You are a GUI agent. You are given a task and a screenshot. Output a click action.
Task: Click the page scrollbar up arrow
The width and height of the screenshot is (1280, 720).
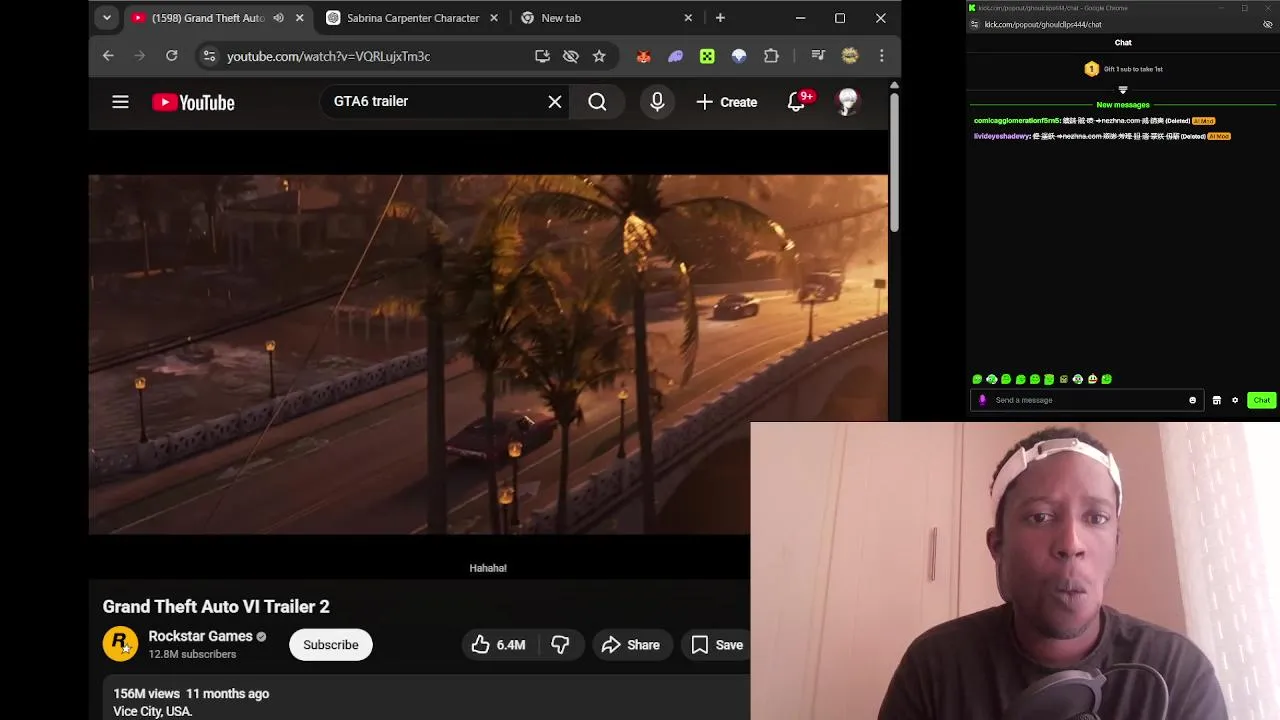(x=894, y=86)
